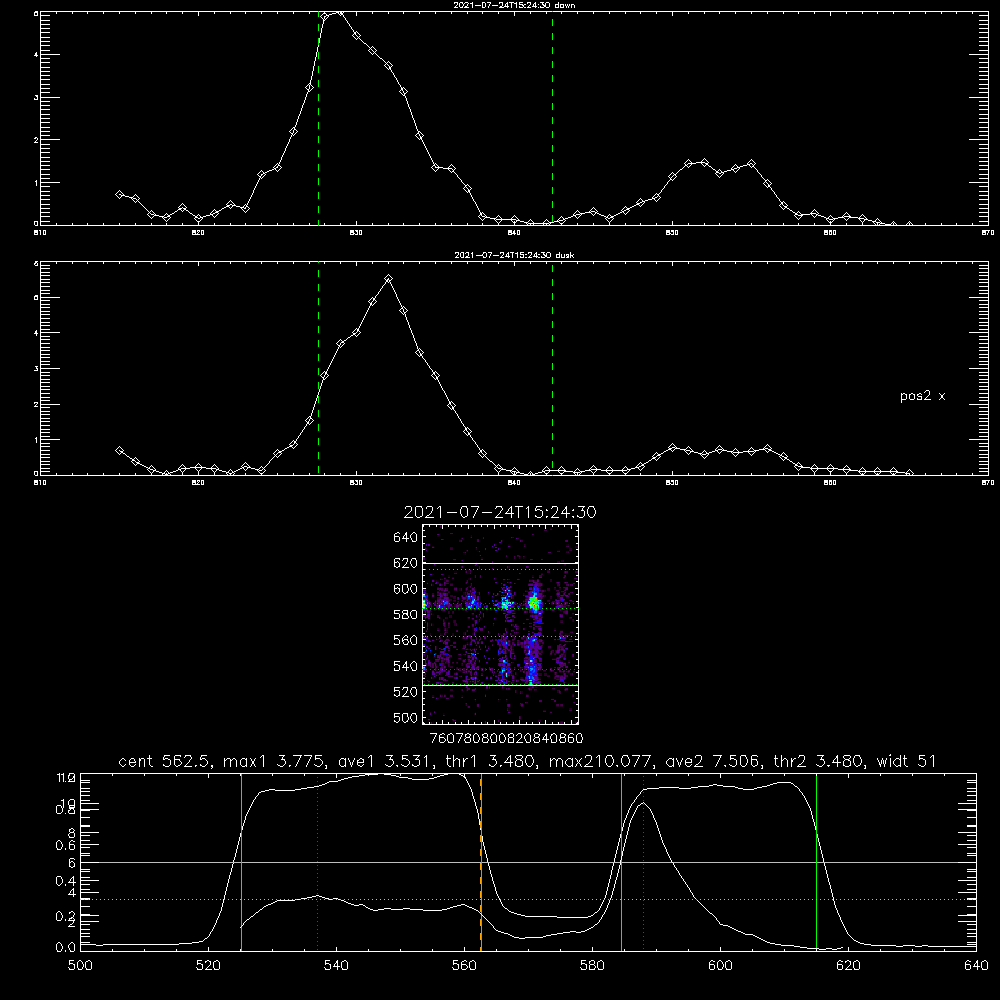Click the green vertical line at 525 in bottom plot

tap(241, 862)
